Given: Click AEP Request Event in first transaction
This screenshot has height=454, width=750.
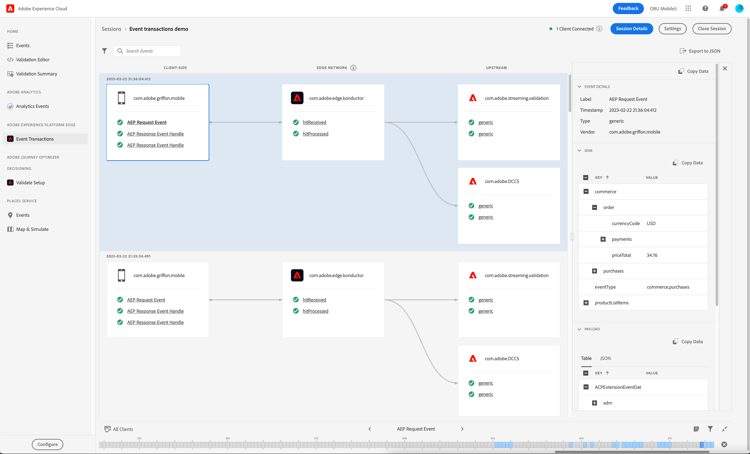Looking at the screenshot, I should click(147, 122).
